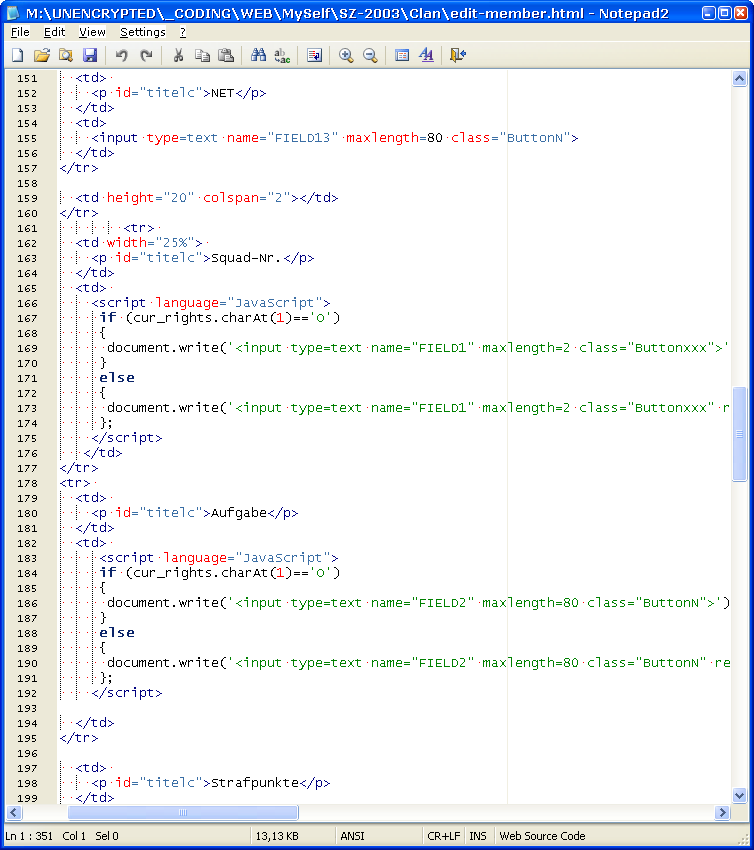Undo the last edit via toolbar

(x=121, y=55)
